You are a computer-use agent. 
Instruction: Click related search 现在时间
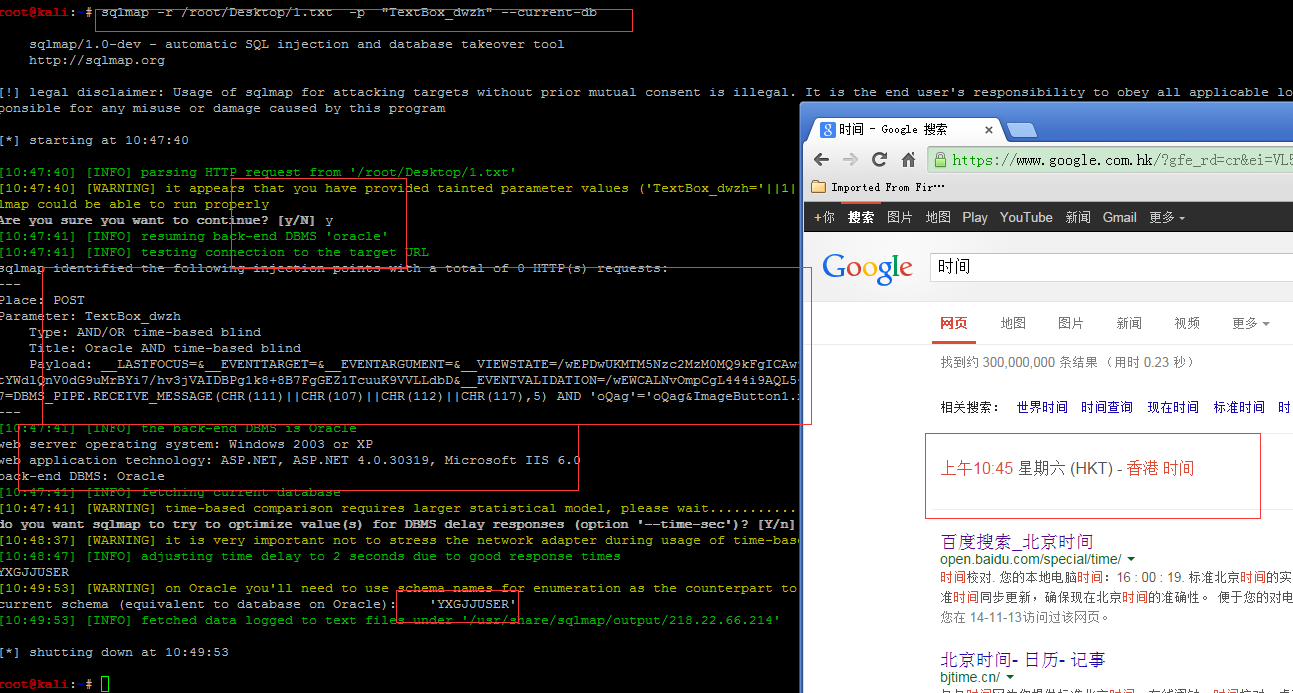(x=1173, y=407)
